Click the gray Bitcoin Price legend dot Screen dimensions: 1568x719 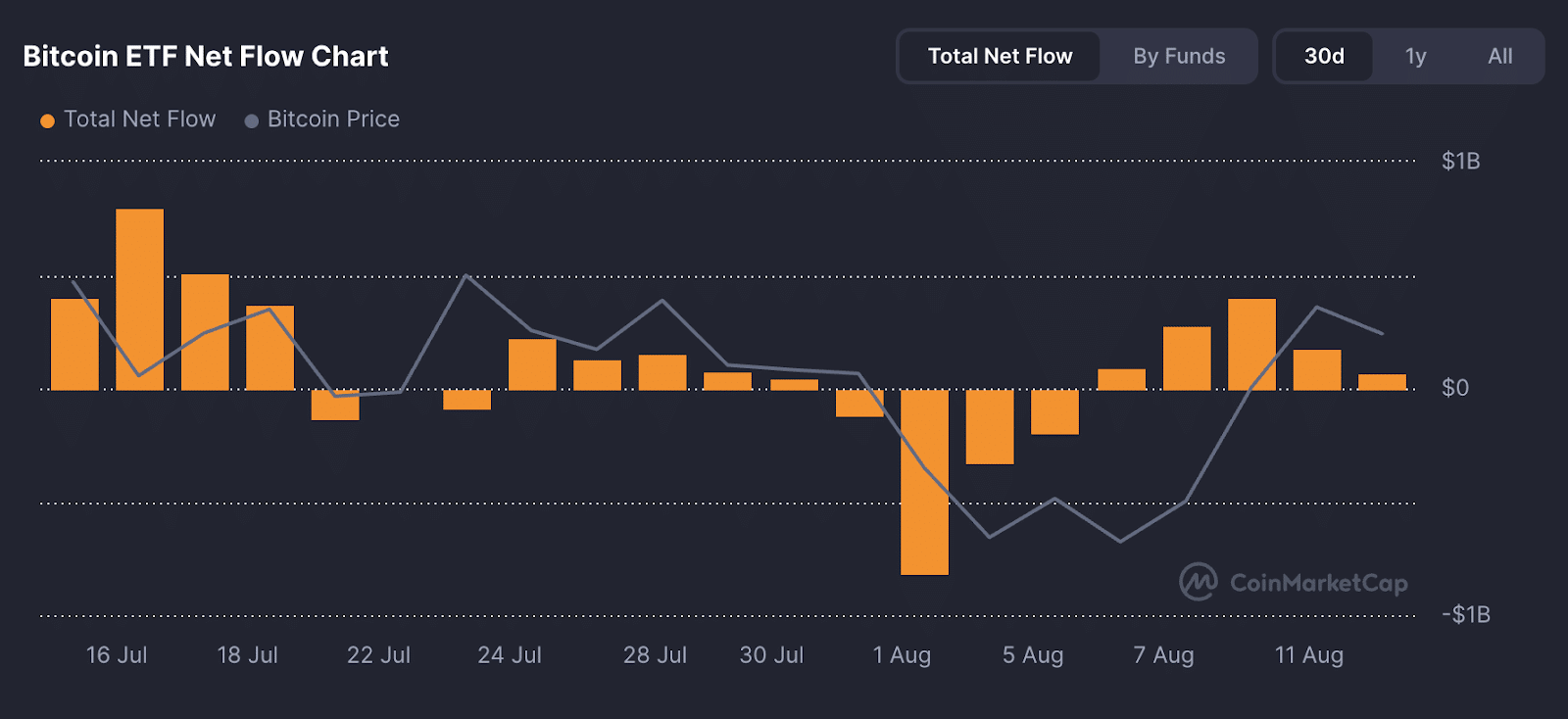(252, 120)
